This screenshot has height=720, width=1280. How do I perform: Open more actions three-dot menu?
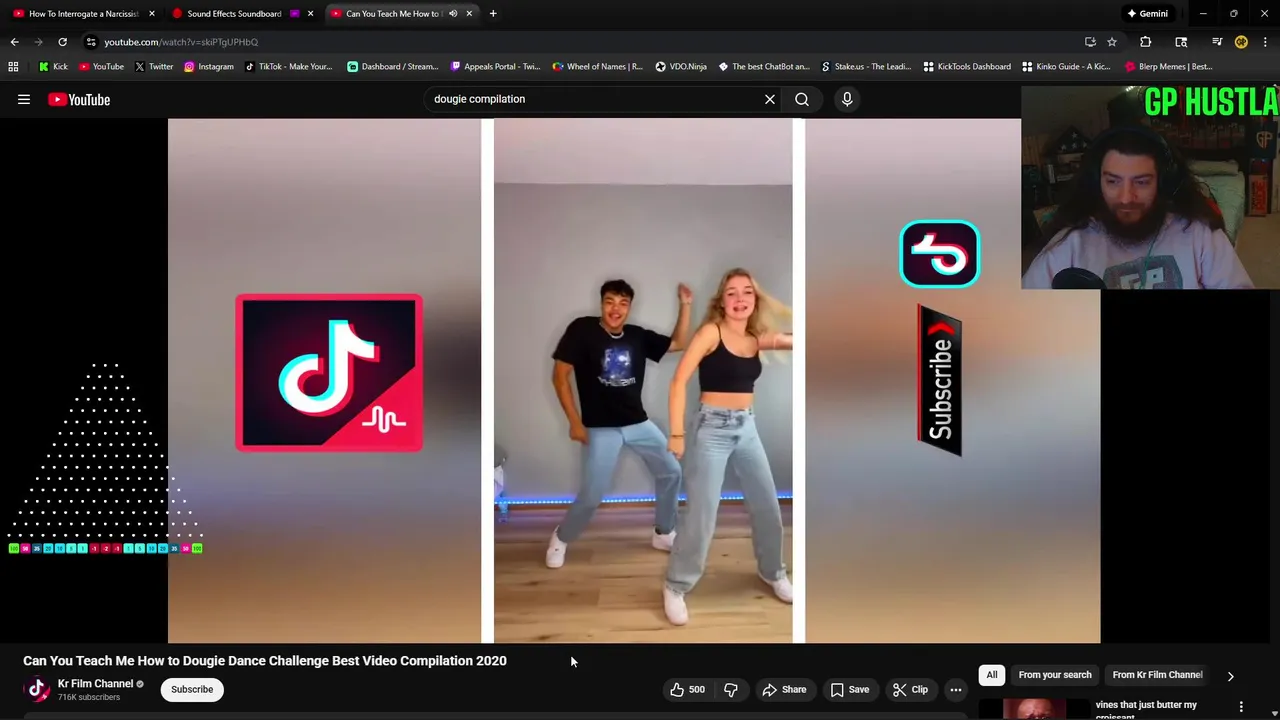956,689
